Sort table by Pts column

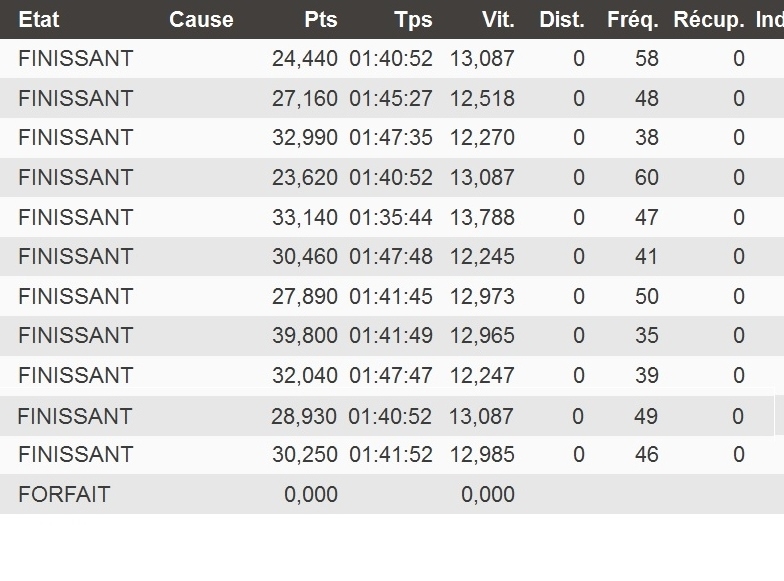coord(321,19)
